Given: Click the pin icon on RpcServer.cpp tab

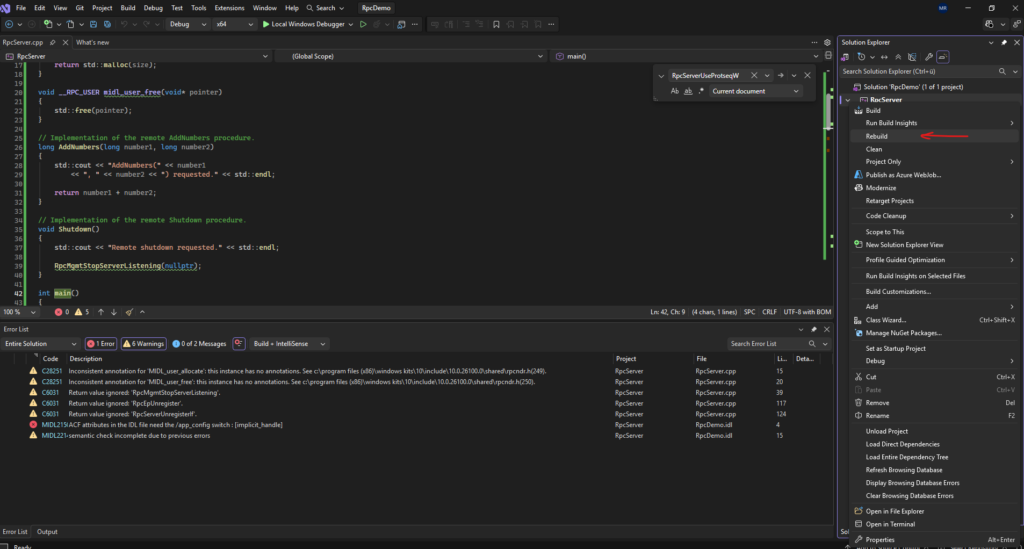Looking at the screenshot, I should click(x=53, y=42).
